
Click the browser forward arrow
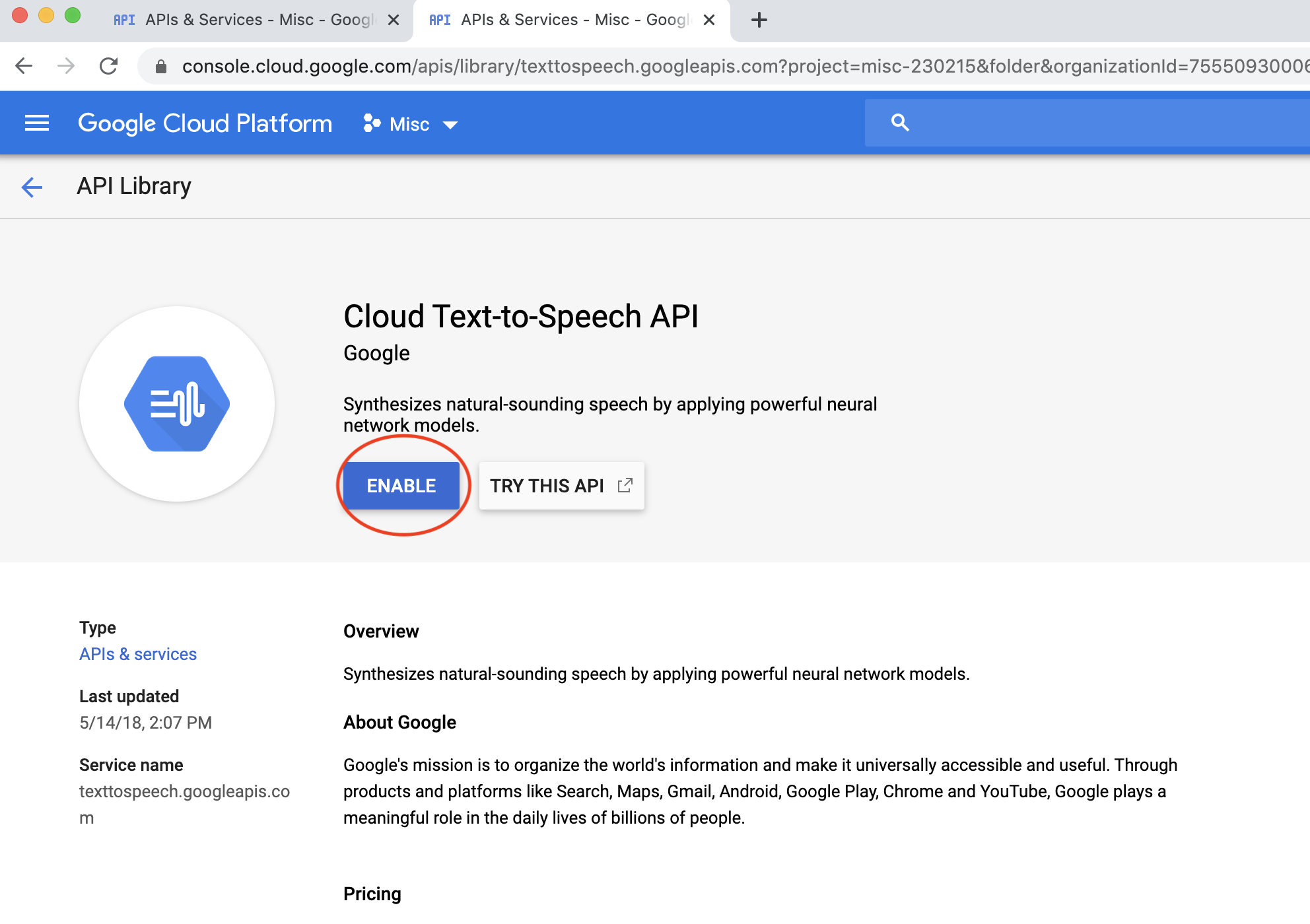(x=66, y=66)
